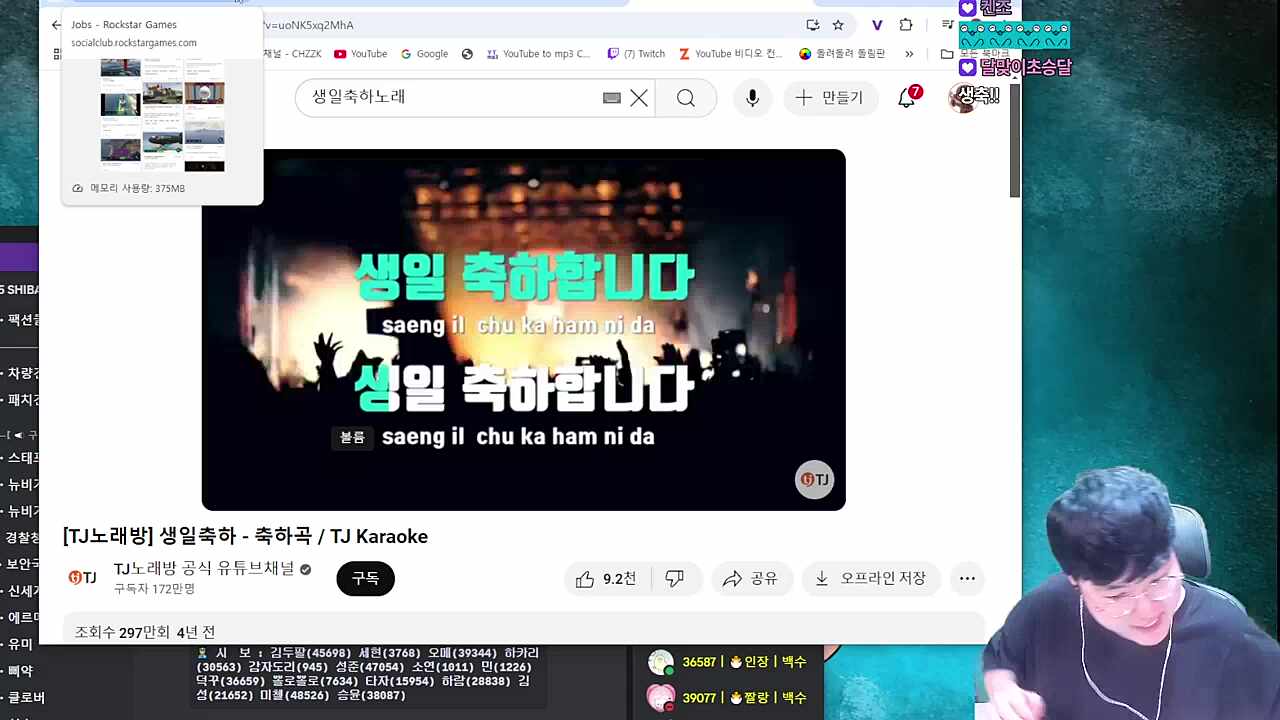Click the TJ watermark logo in video

tap(814, 479)
